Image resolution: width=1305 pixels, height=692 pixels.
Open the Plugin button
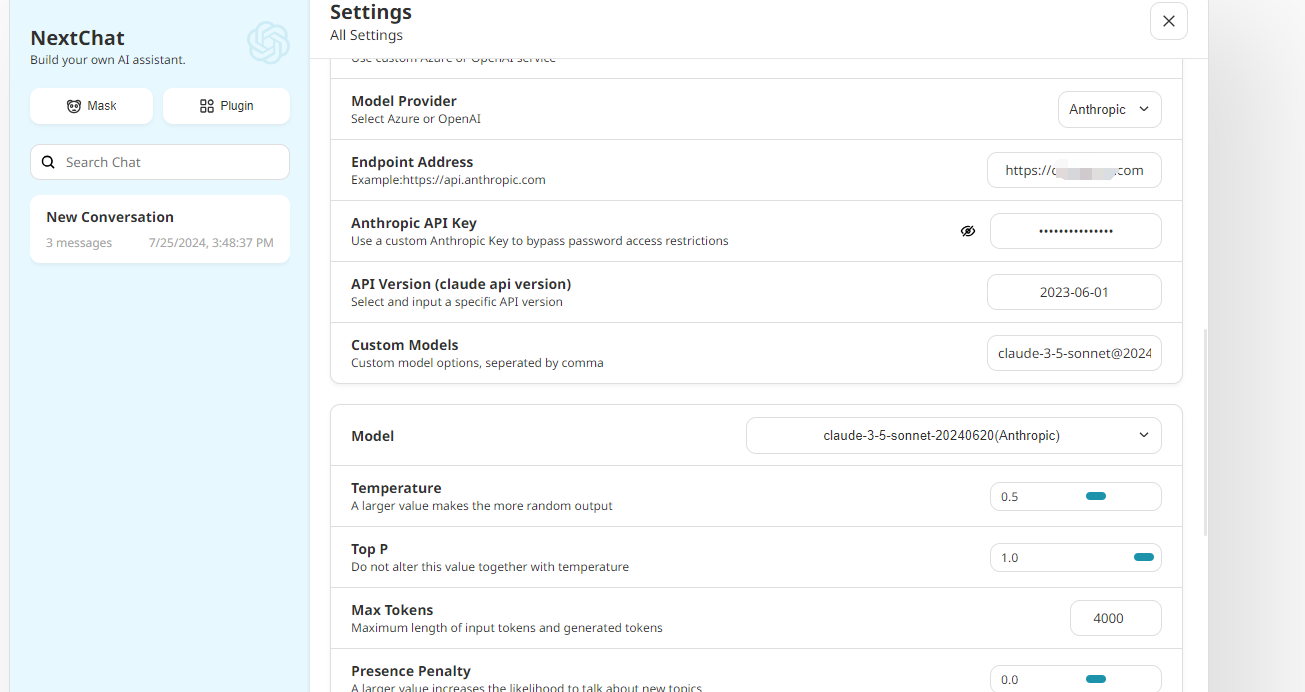(226, 106)
